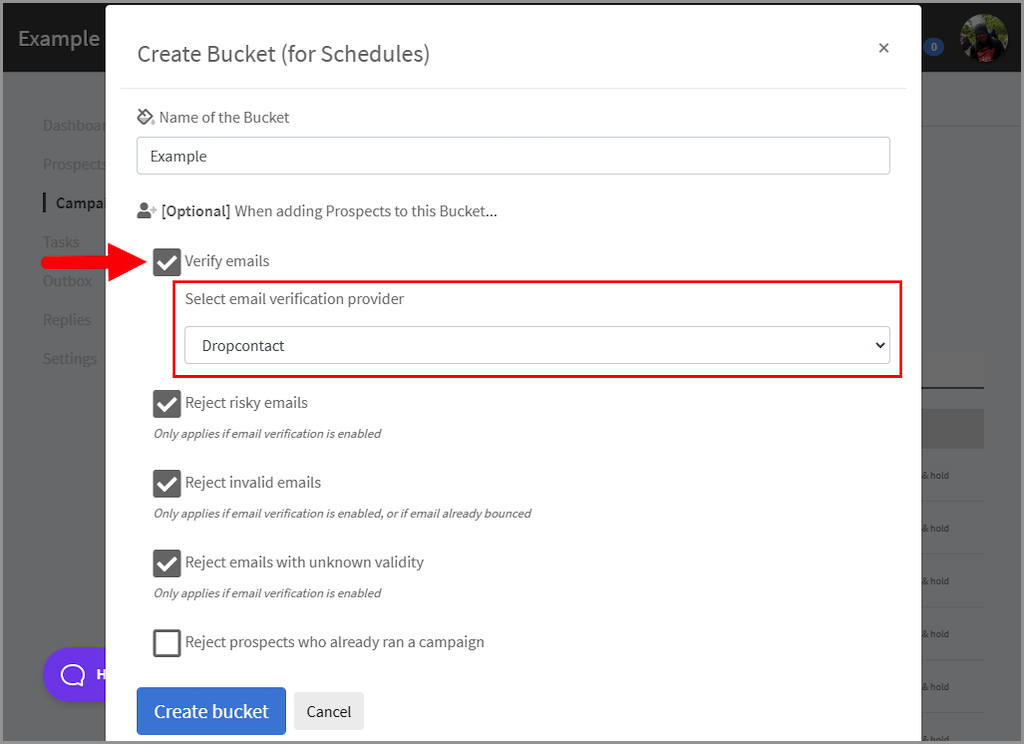Click the Cancel button
The height and width of the screenshot is (744, 1024).
pos(328,712)
